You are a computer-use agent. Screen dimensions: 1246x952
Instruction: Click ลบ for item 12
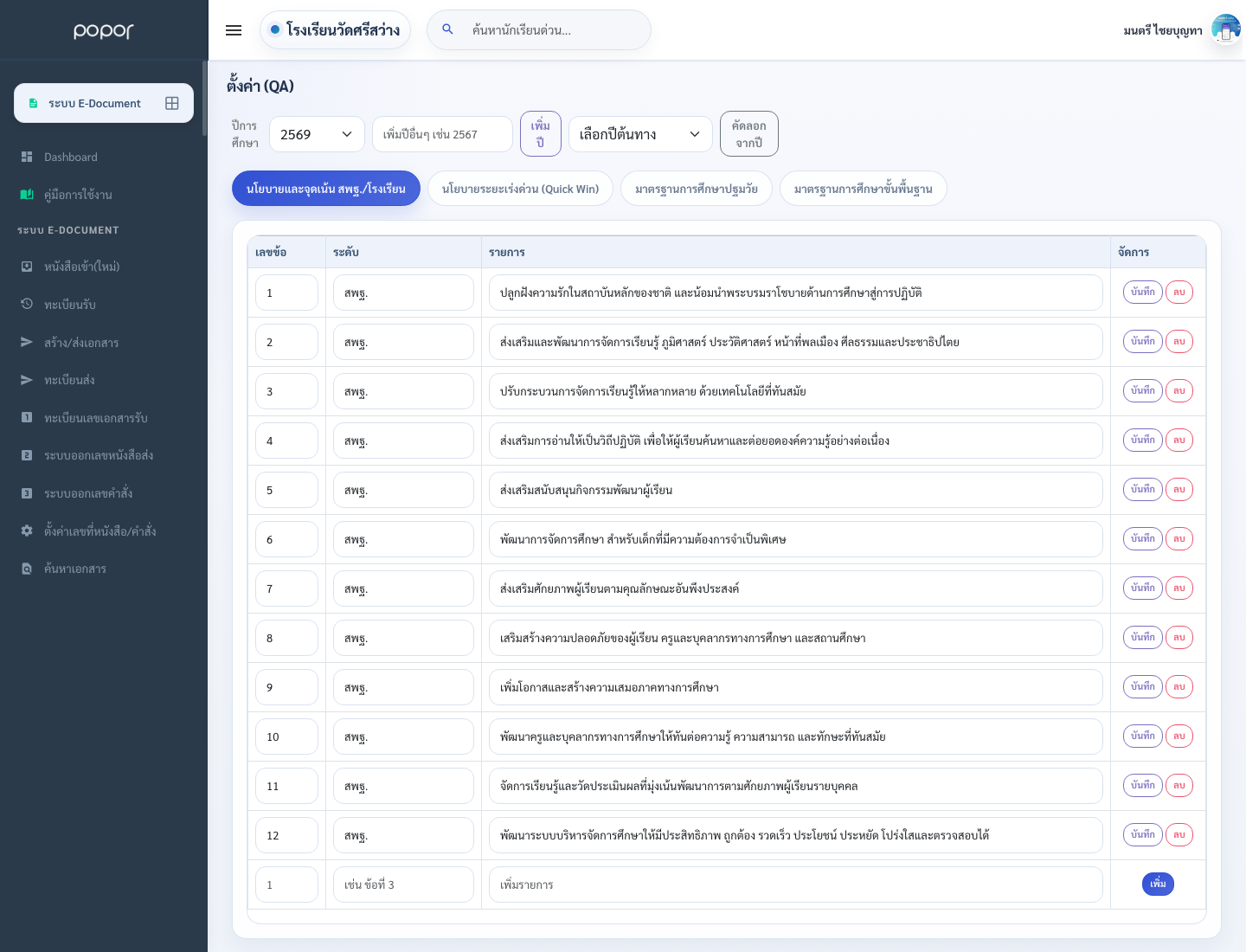tap(1179, 834)
